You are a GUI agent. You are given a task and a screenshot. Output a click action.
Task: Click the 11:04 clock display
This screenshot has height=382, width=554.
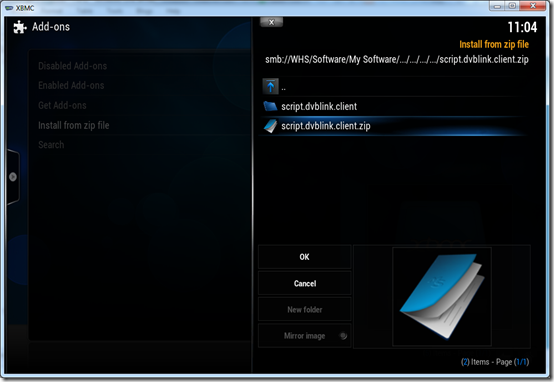(522, 27)
